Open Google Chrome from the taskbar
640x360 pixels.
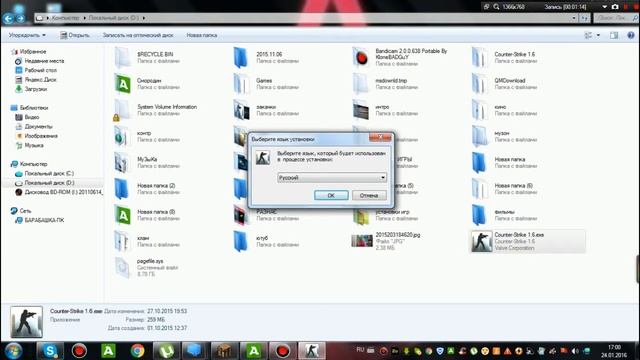138,351
